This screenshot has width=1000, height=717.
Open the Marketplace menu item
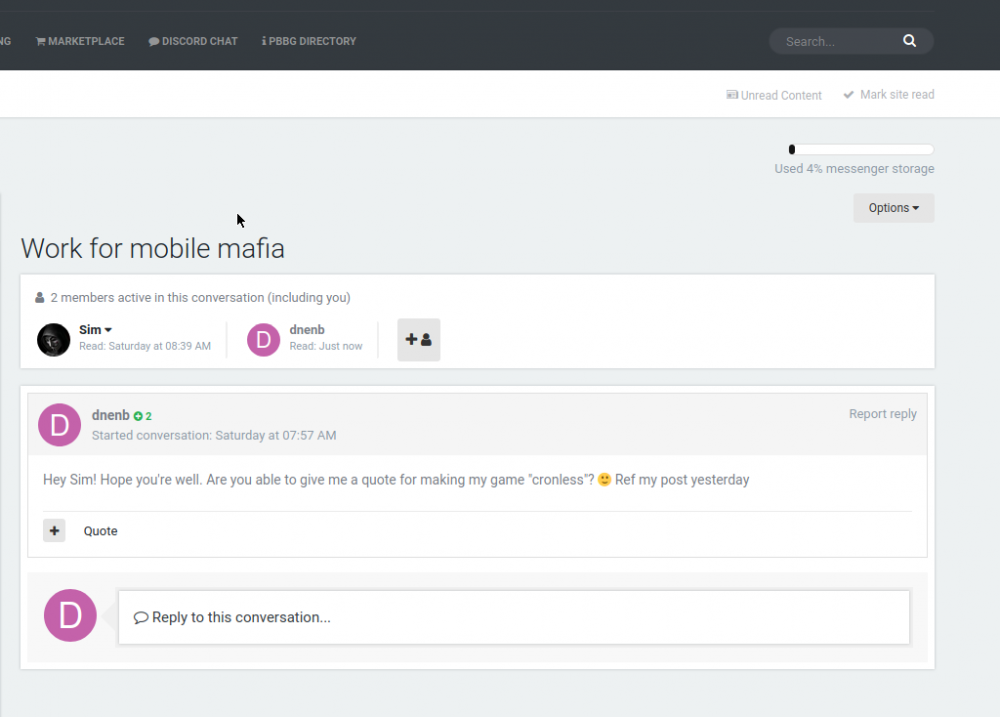80,41
